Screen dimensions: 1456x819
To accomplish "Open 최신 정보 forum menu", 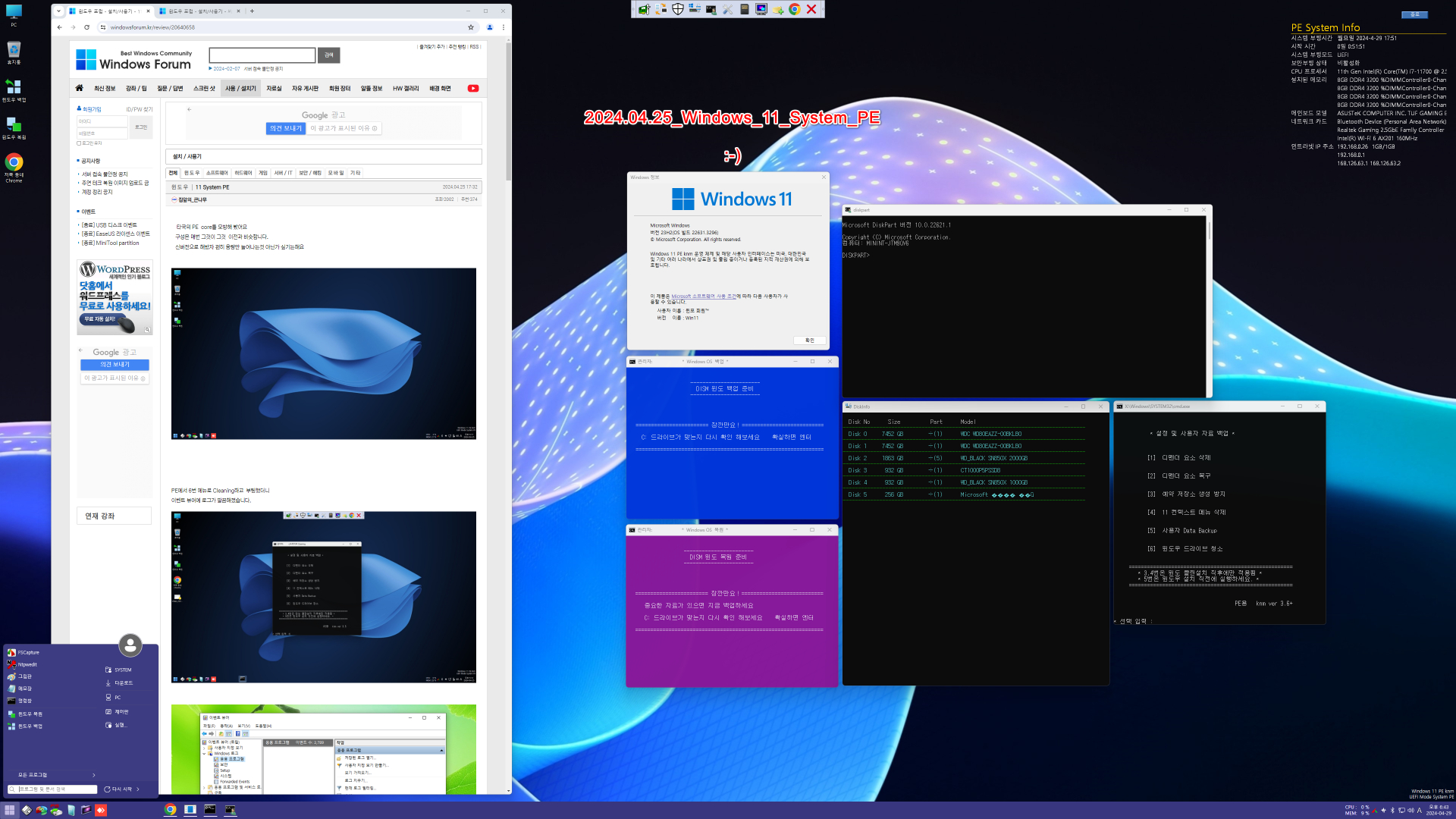I will coord(105,89).
